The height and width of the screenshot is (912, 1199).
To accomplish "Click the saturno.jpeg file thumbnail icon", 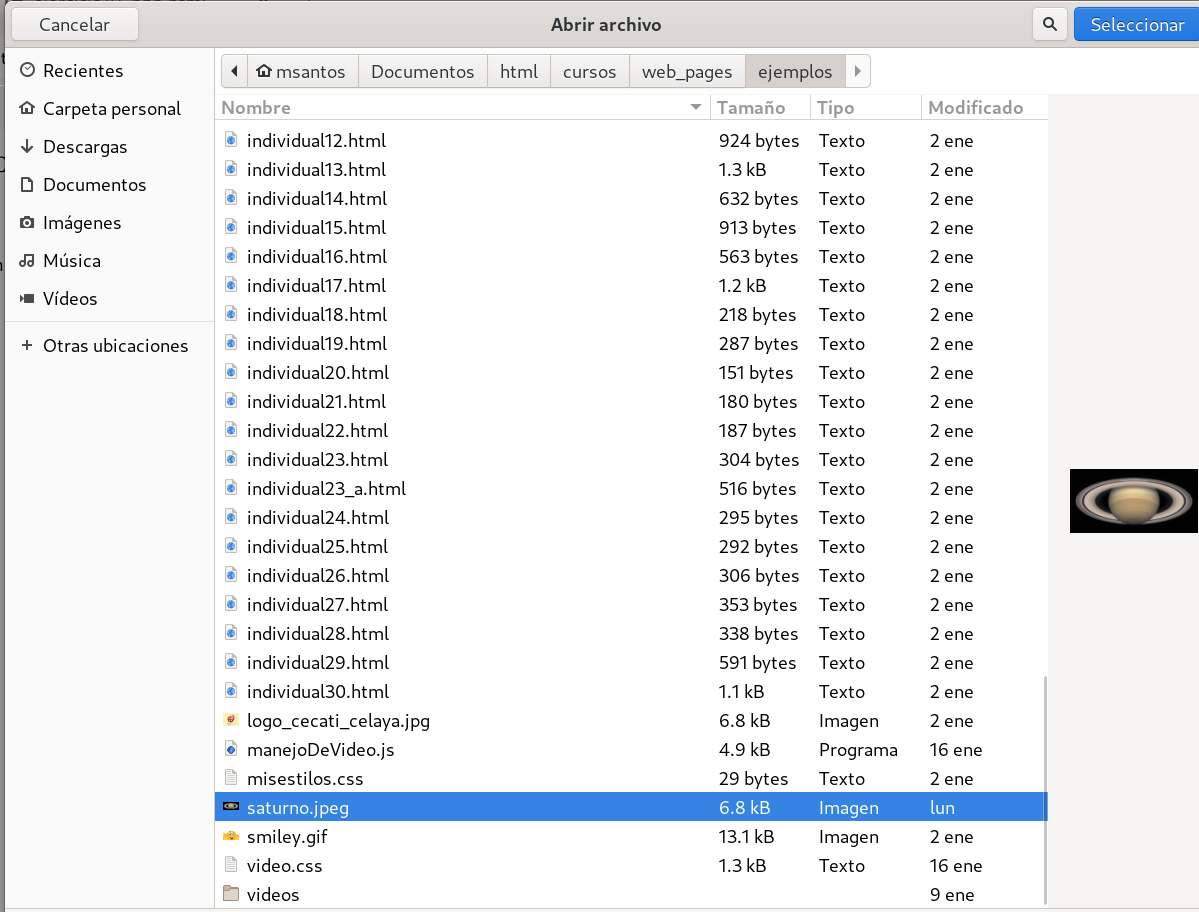I will pos(231,807).
